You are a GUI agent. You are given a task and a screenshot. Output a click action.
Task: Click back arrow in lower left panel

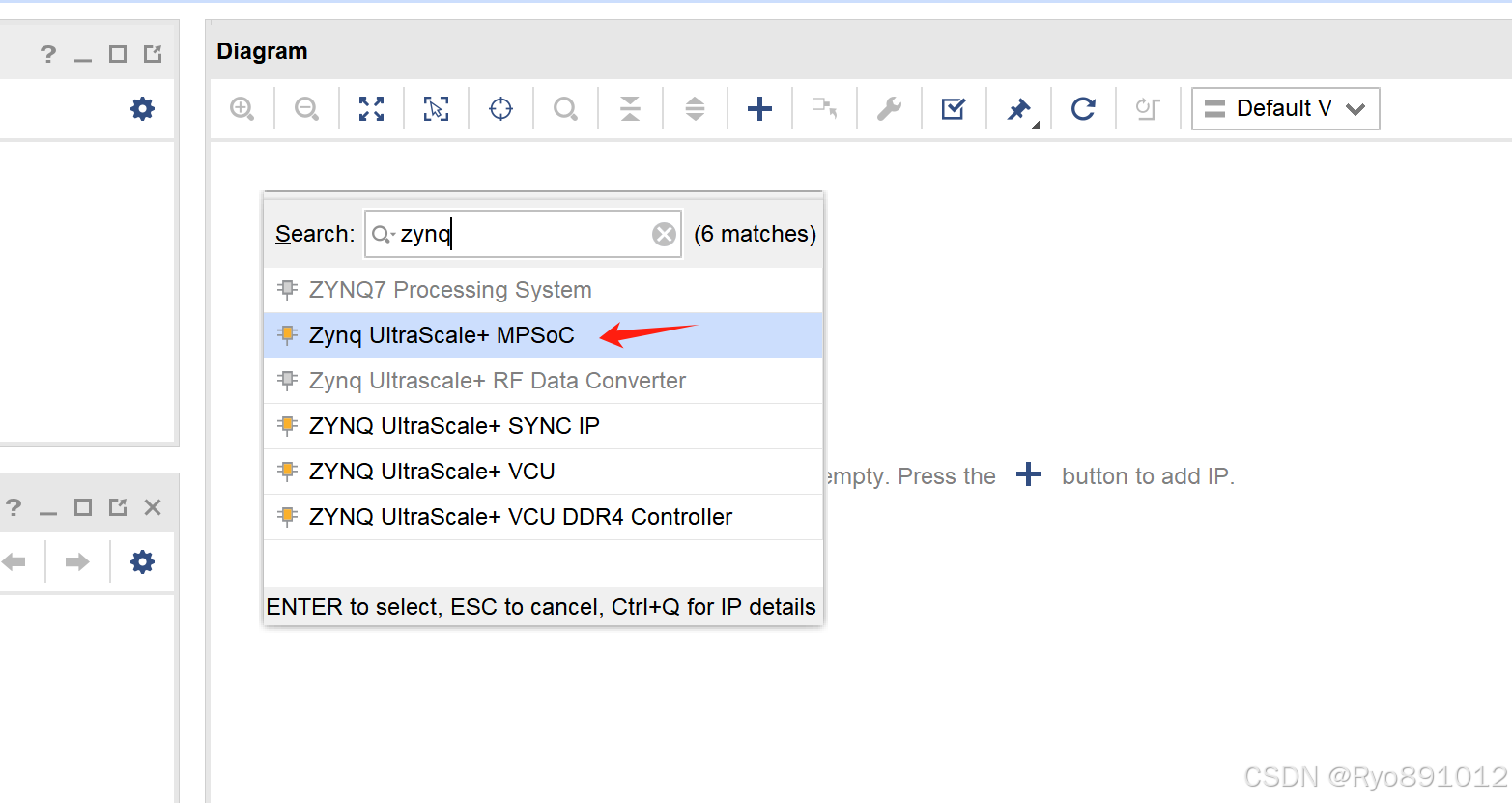click(x=14, y=561)
